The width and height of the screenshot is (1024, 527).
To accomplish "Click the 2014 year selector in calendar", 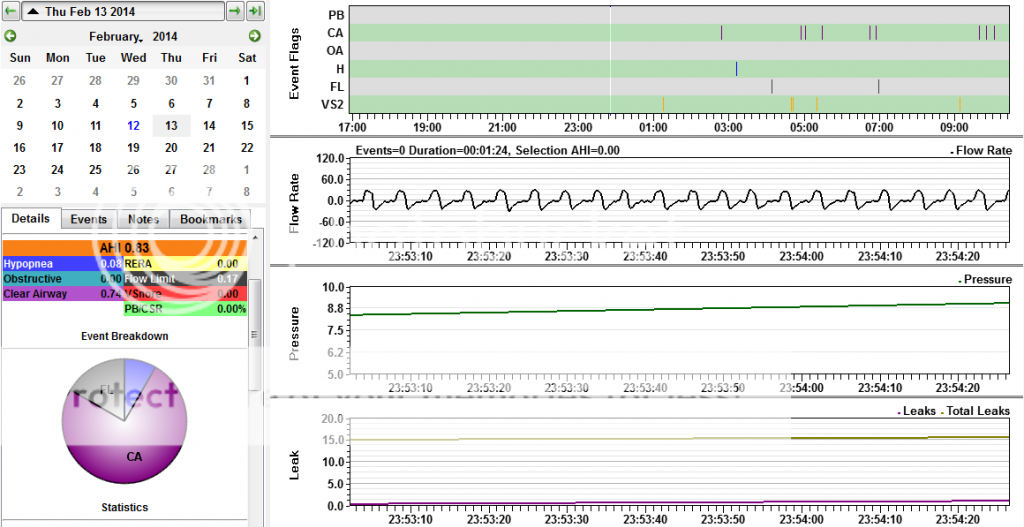I will pos(164,36).
